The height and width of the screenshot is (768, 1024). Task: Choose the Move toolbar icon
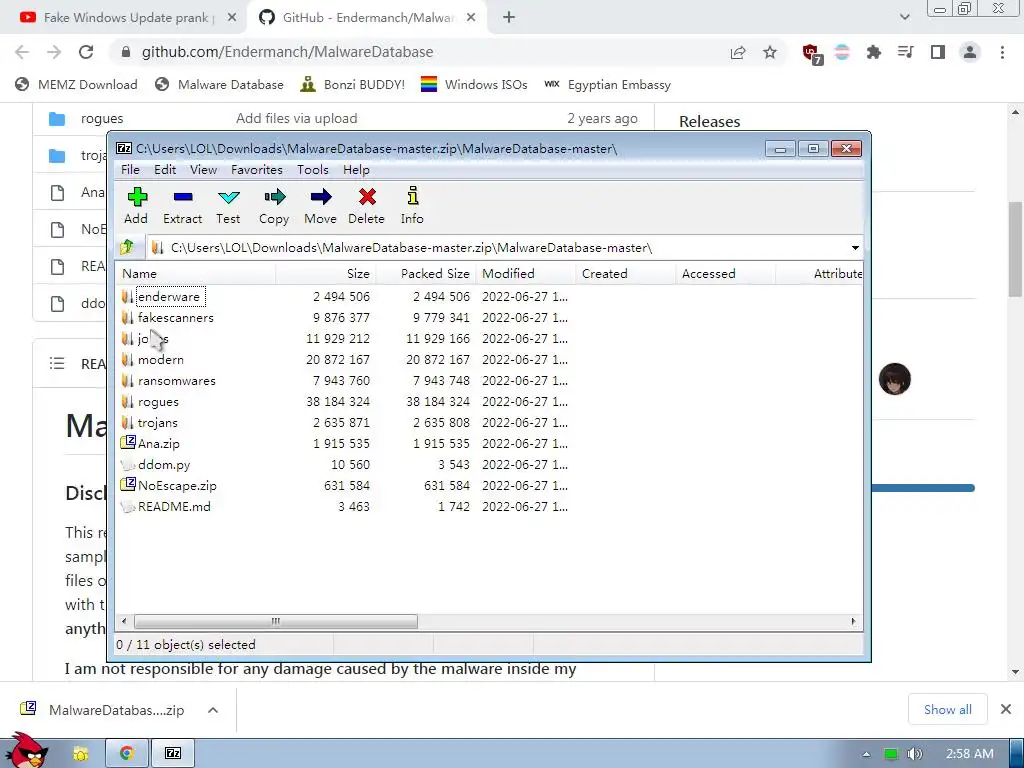click(321, 206)
